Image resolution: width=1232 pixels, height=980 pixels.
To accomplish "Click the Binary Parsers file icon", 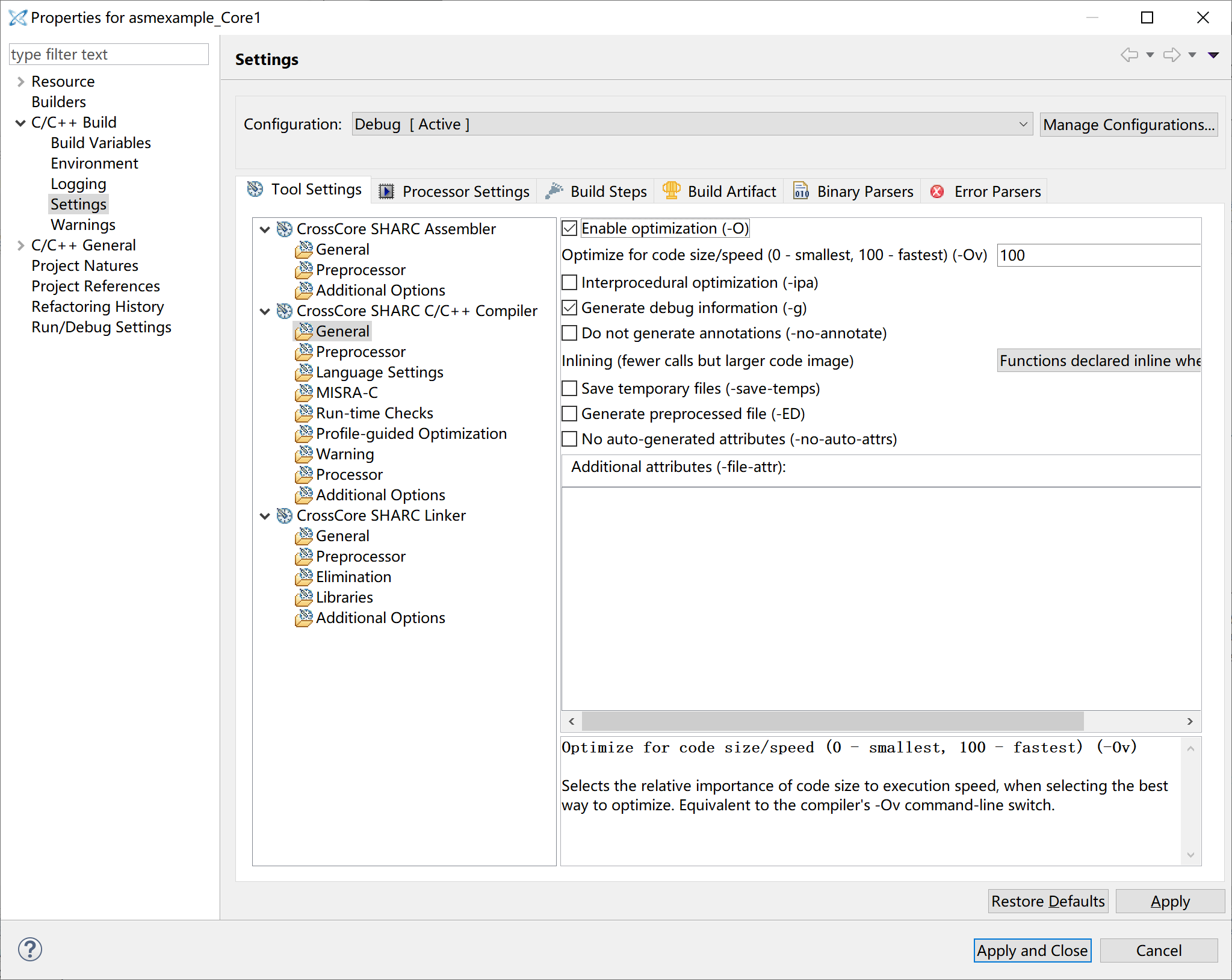I will point(800,191).
